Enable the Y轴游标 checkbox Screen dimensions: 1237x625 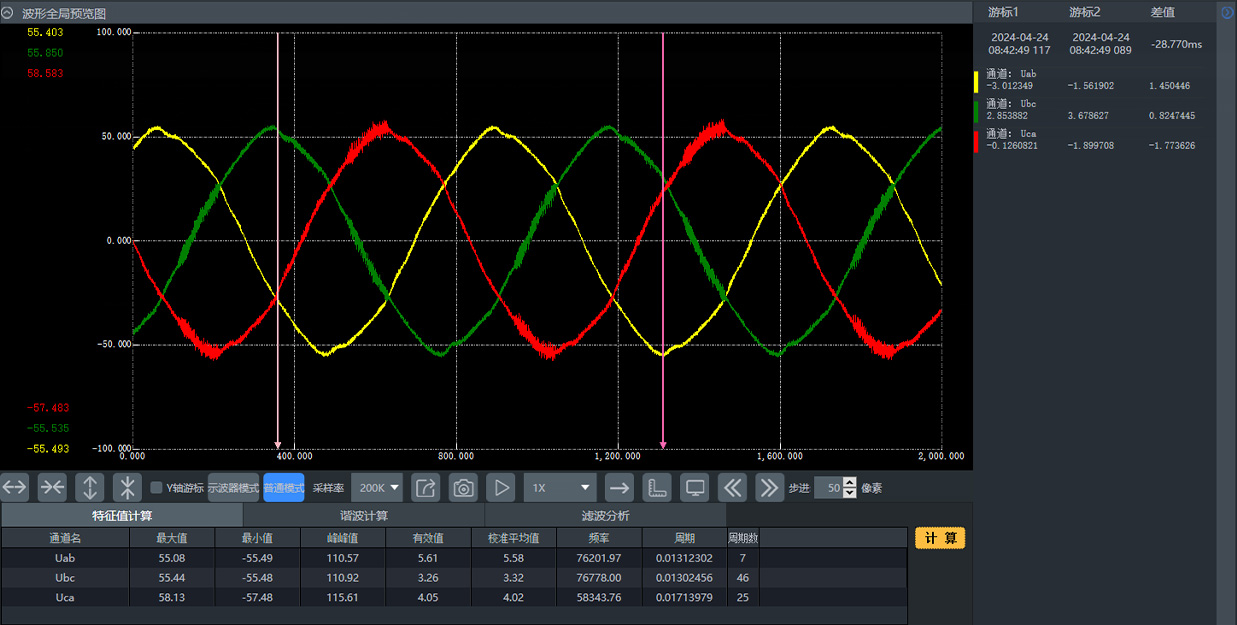click(x=156, y=488)
